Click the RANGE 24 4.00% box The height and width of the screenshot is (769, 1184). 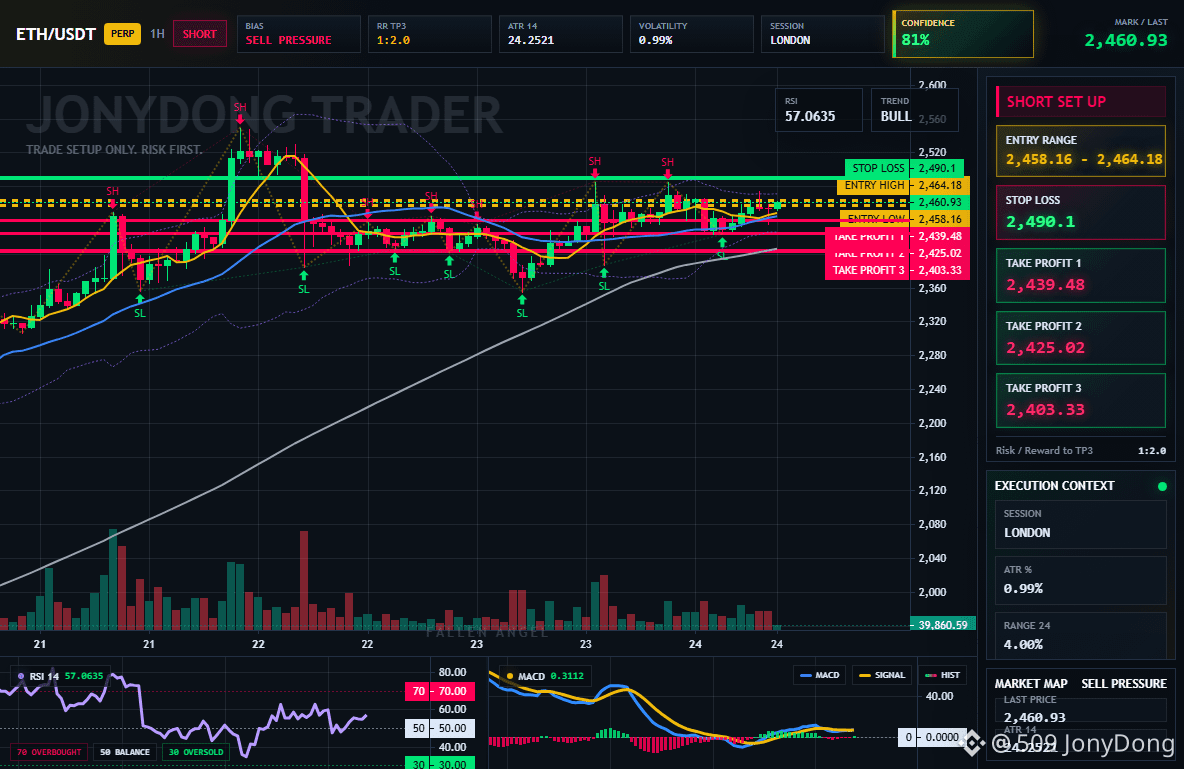pyautogui.click(x=1081, y=636)
